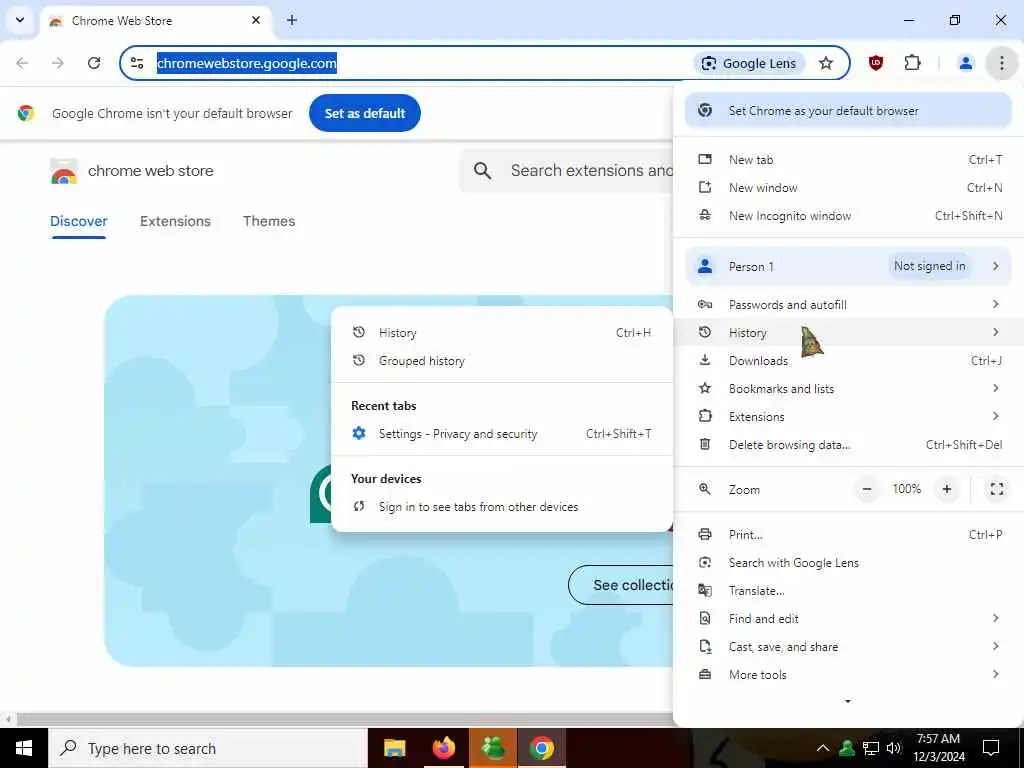Focus the Search extensions input field
The width and height of the screenshot is (1024, 768).
tap(591, 171)
